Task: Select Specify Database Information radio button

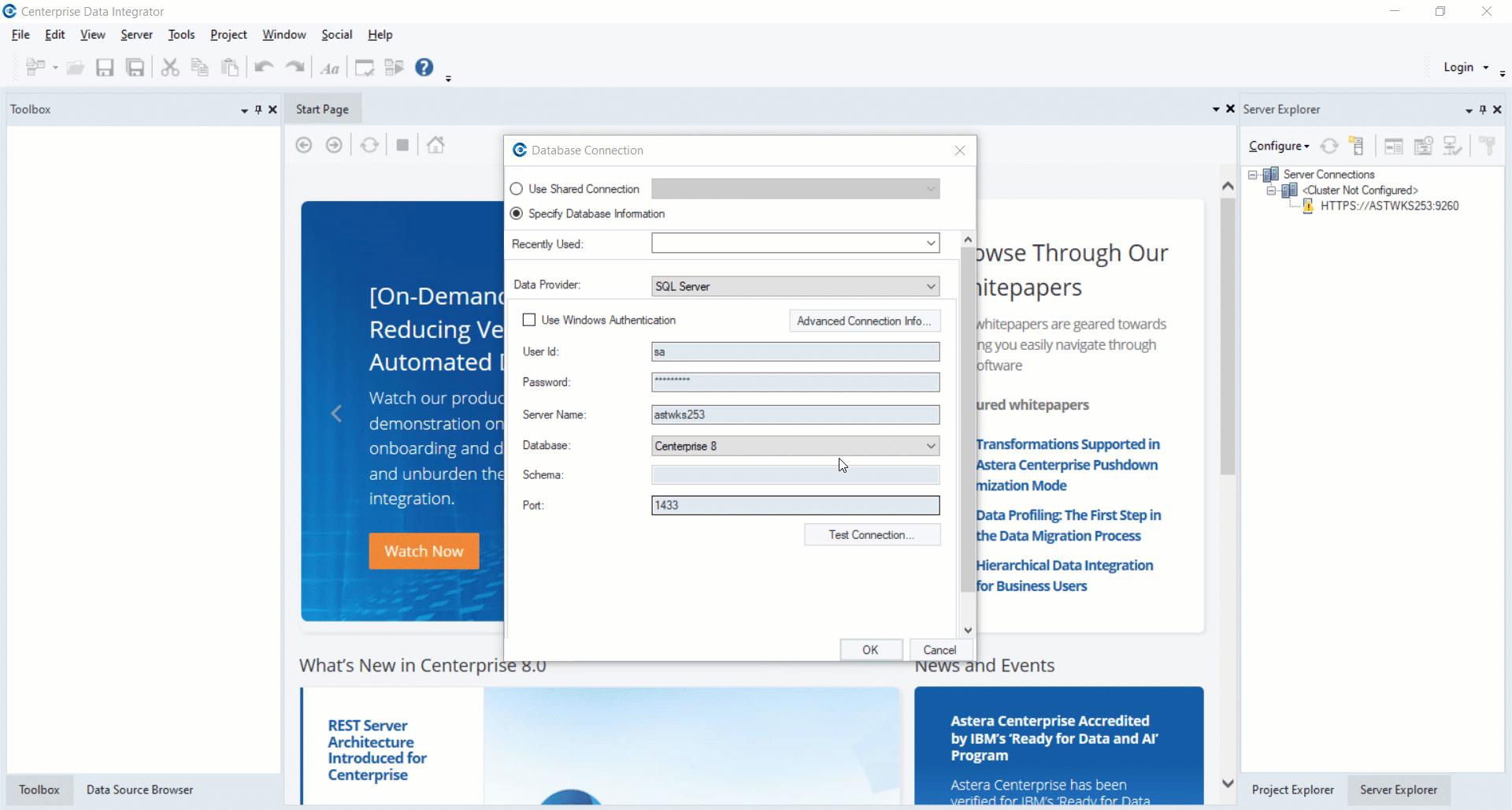Action: coord(517,214)
